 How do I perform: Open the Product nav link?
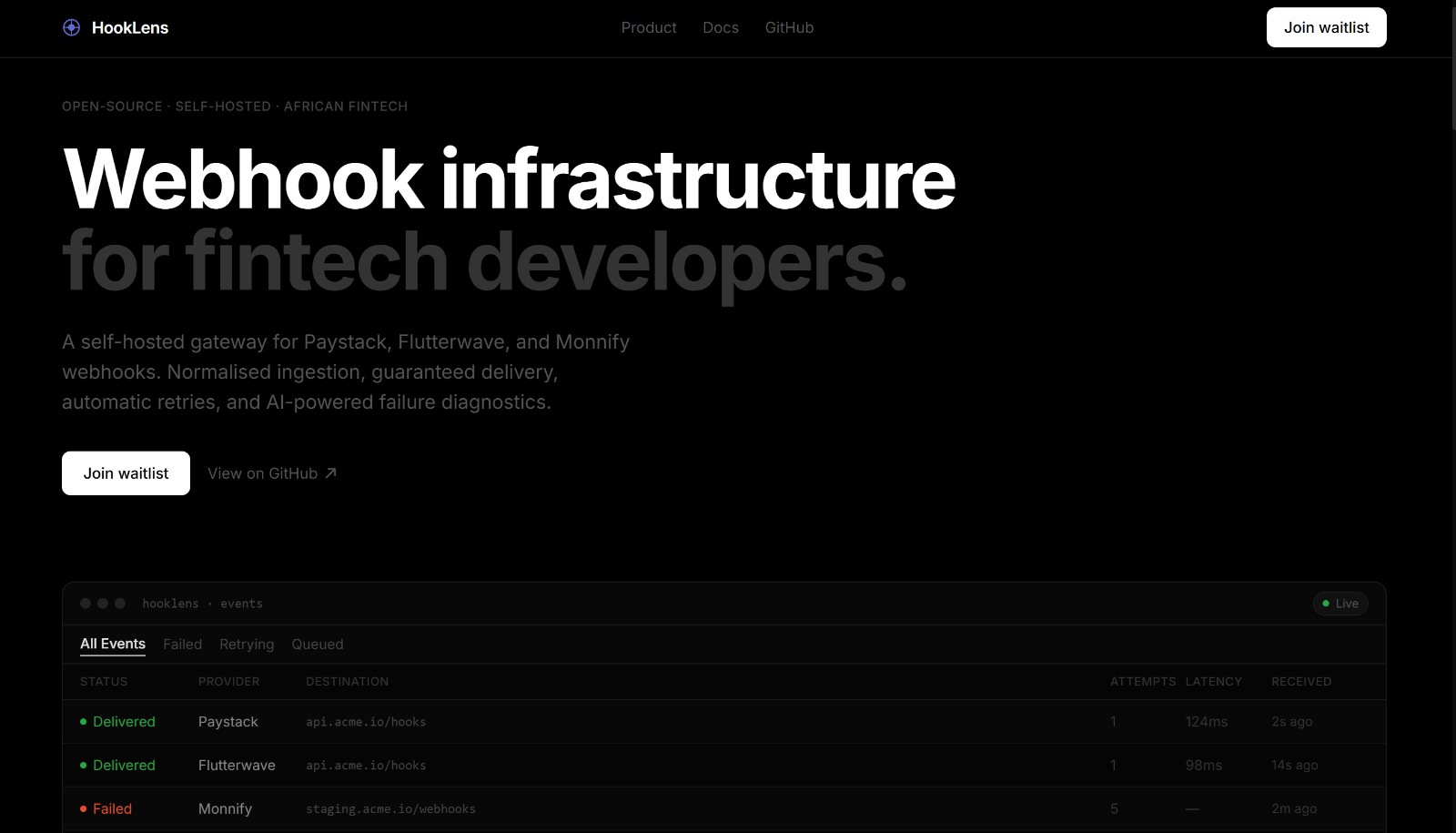(649, 27)
